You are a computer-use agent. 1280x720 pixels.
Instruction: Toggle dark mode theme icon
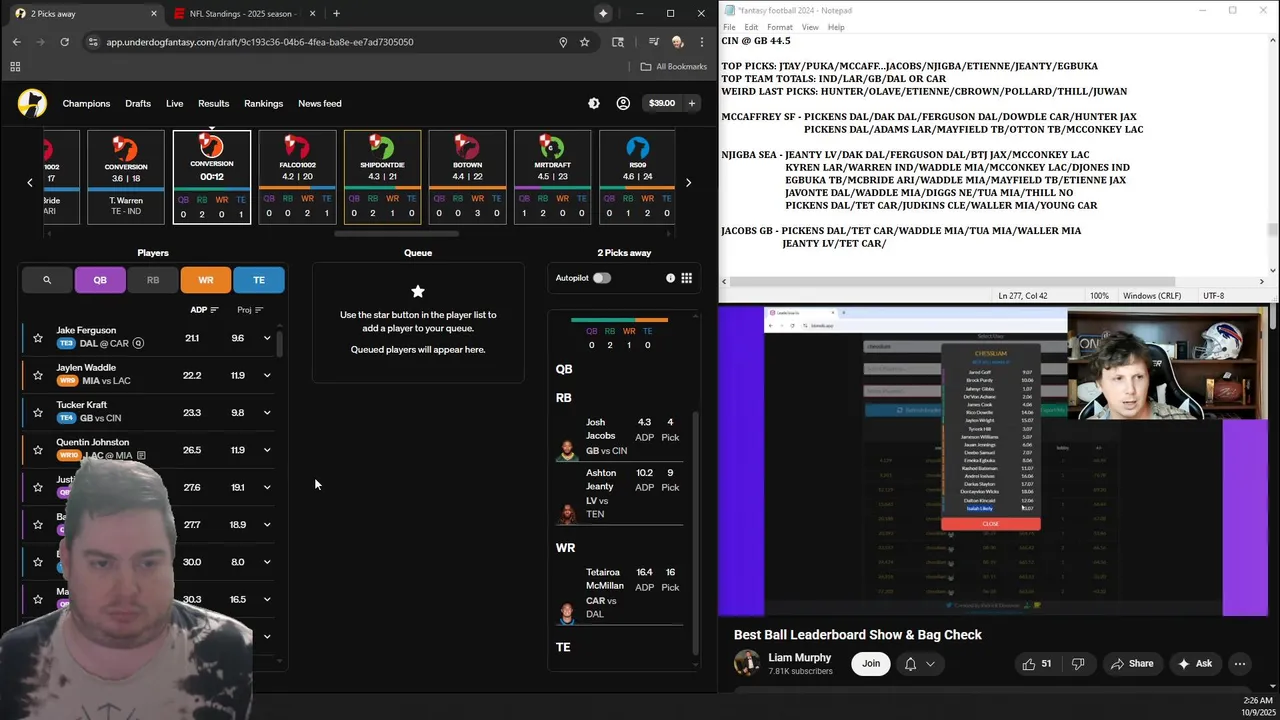(594, 103)
